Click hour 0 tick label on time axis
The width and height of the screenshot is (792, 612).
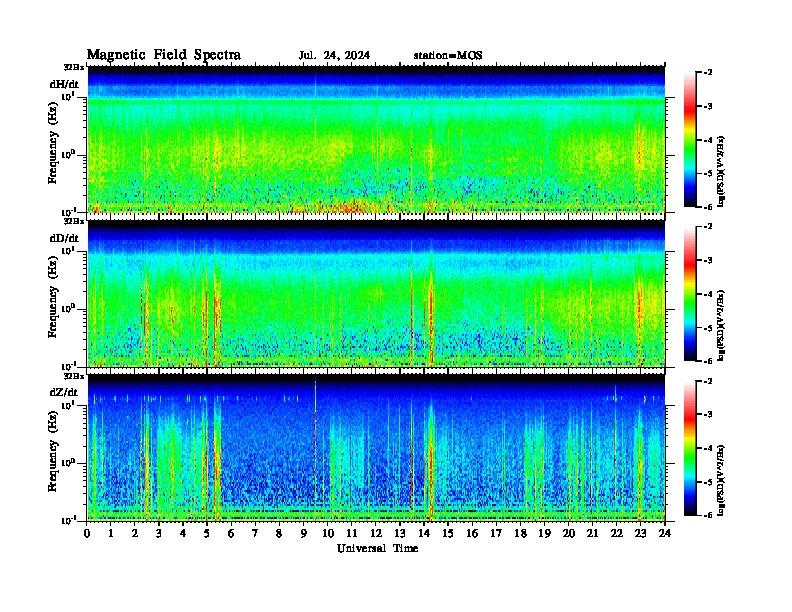pyautogui.click(x=88, y=534)
